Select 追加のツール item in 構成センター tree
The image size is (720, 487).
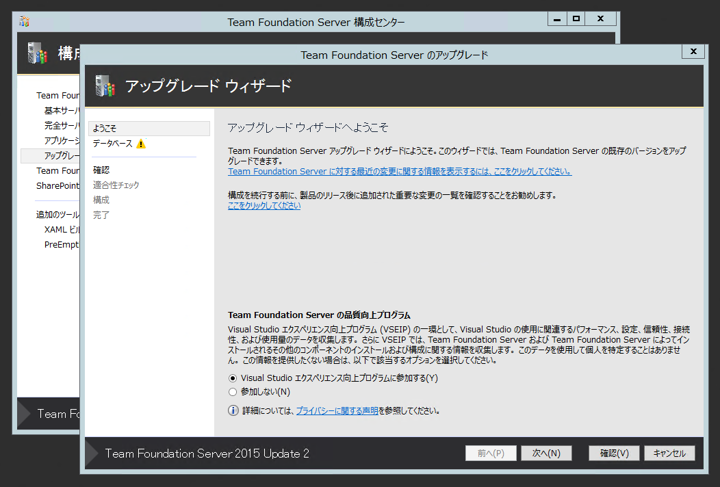pos(58,214)
